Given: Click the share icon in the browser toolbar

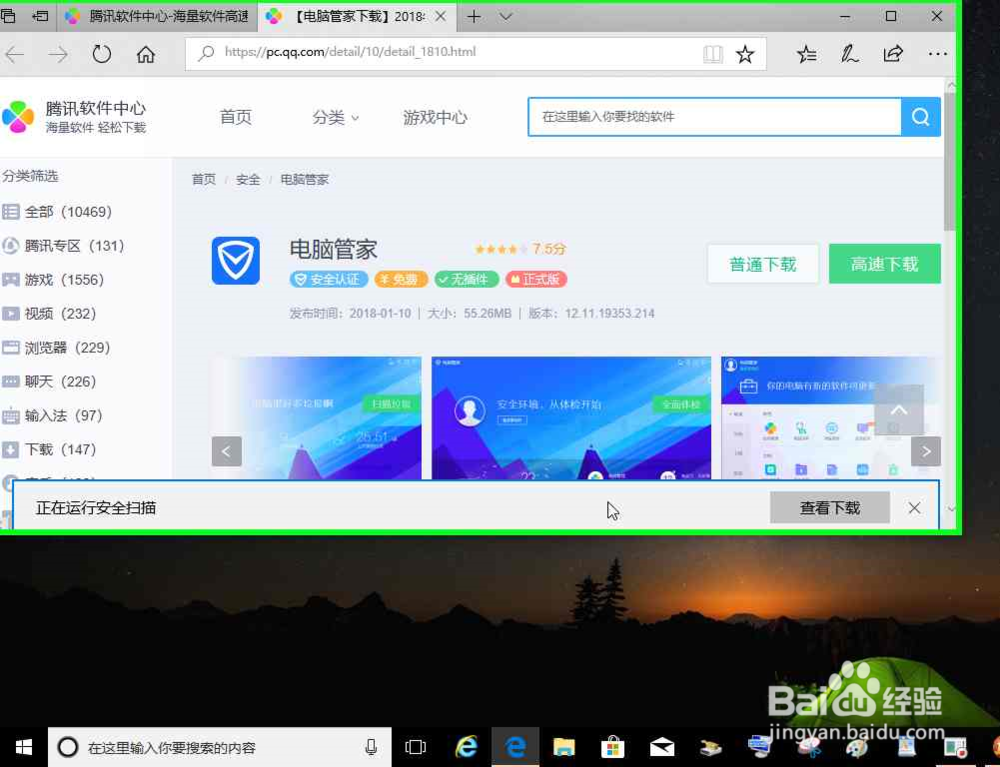Looking at the screenshot, I should coord(893,54).
